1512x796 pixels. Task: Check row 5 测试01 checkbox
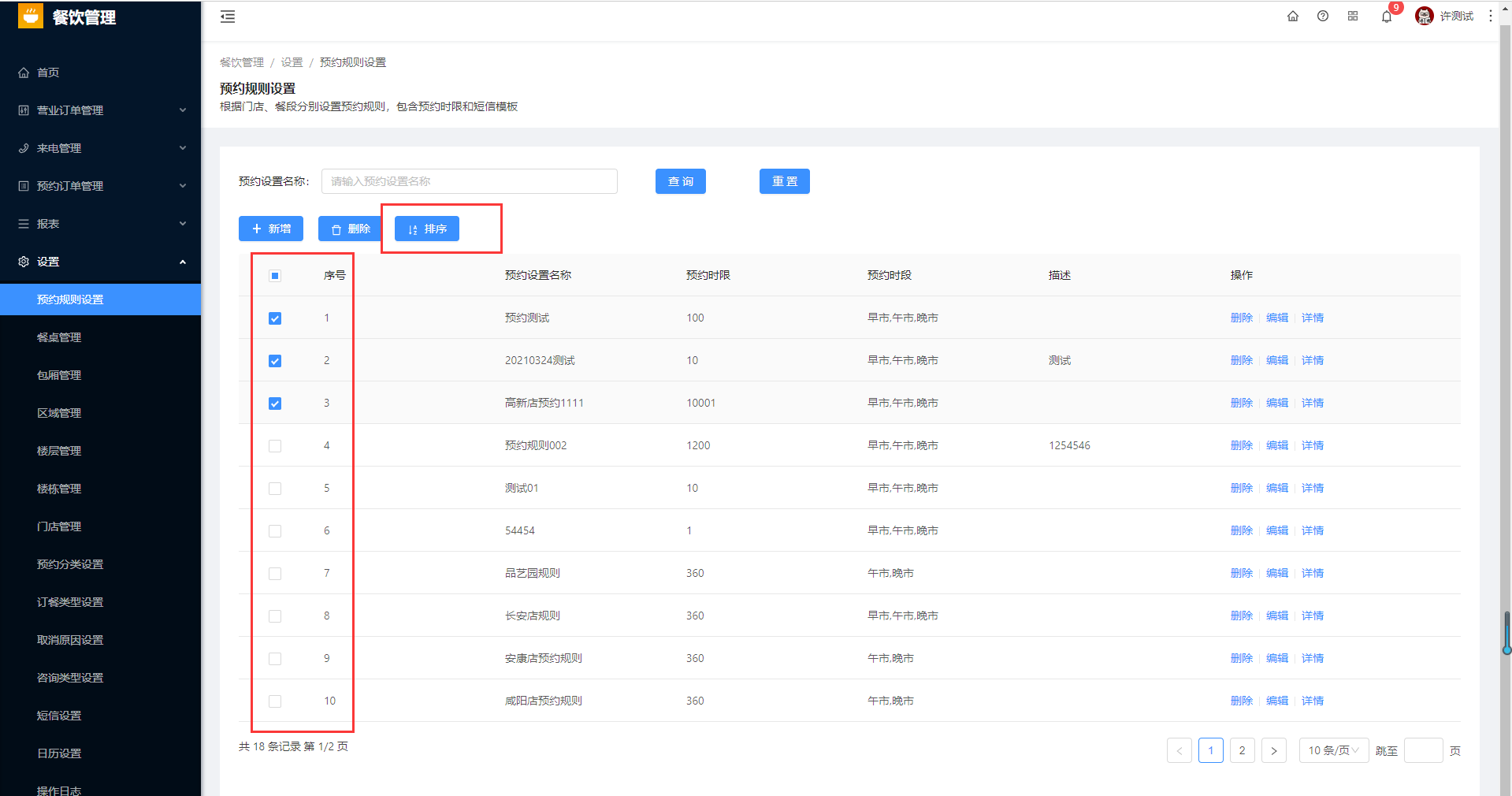(x=275, y=489)
